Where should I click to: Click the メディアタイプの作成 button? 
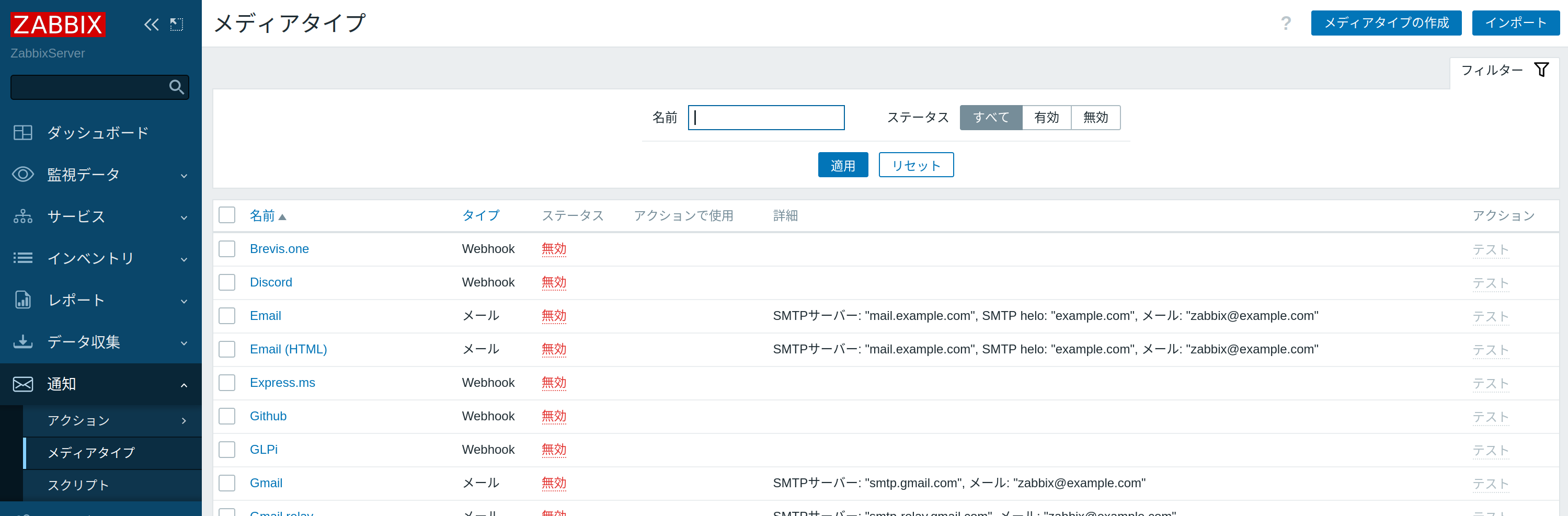click(x=1386, y=23)
